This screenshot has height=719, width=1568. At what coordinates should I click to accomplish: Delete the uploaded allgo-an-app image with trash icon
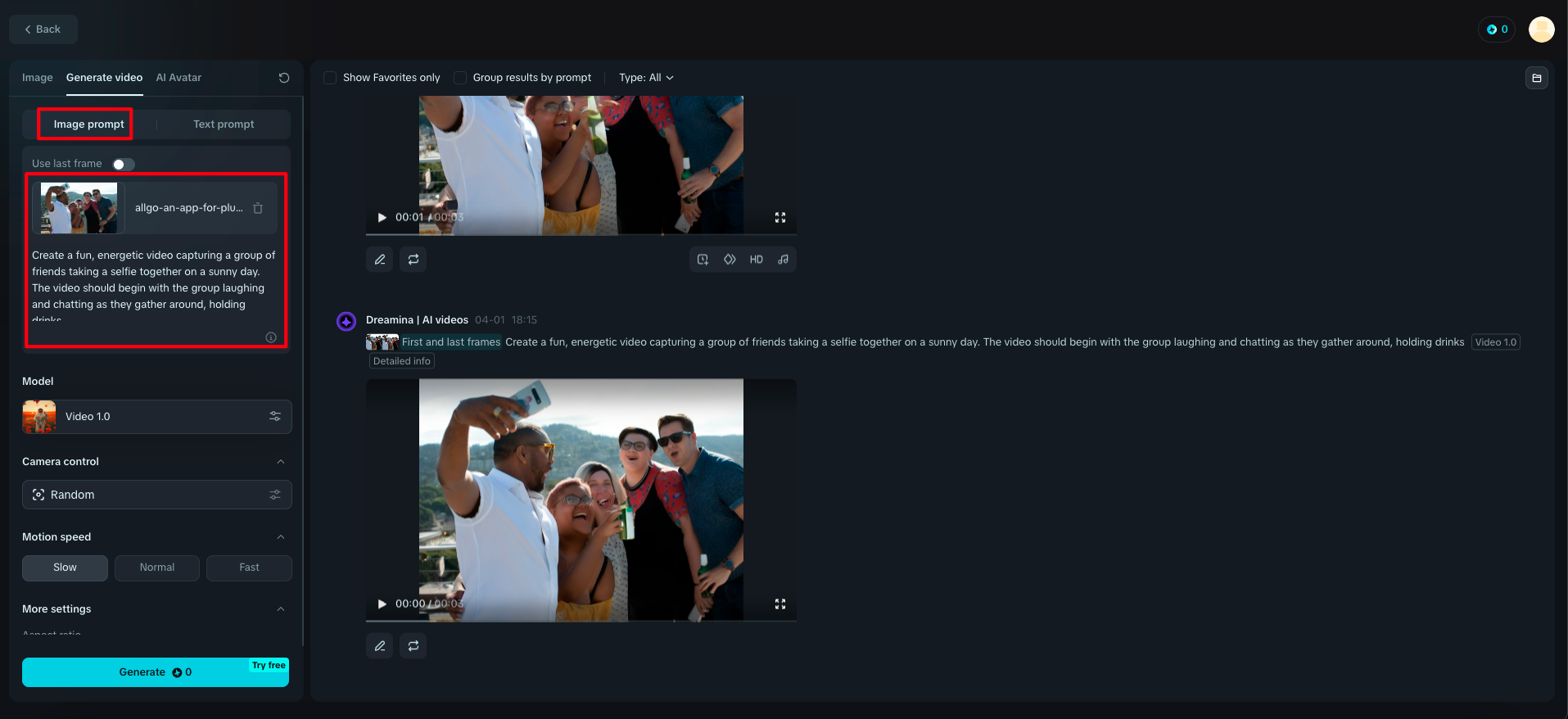258,208
